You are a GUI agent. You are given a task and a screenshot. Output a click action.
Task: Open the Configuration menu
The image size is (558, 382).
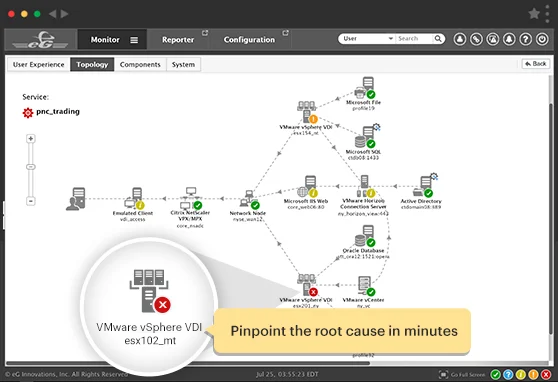coord(249,40)
